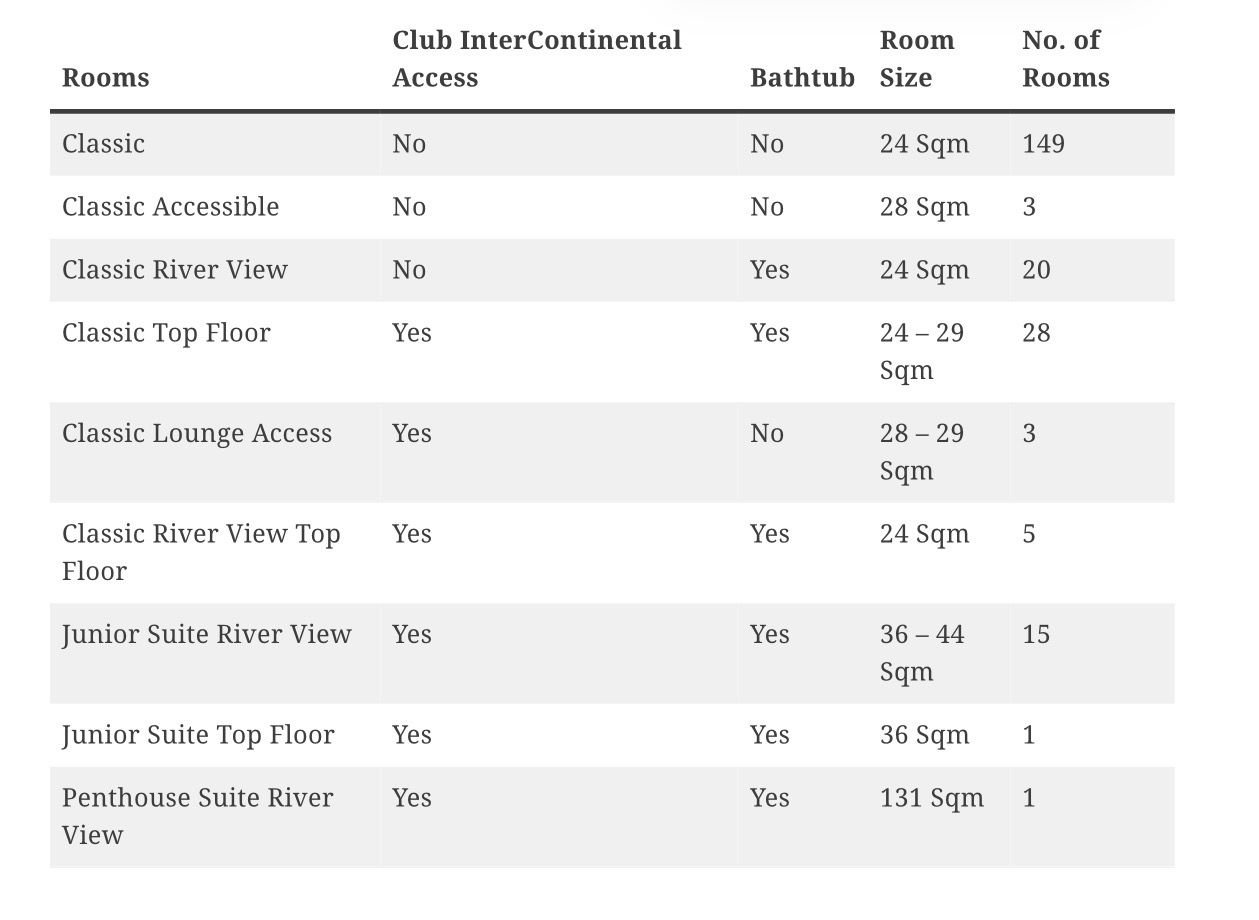Select the Classic Lounge Access row label
The height and width of the screenshot is (920, 1259).
197,434
